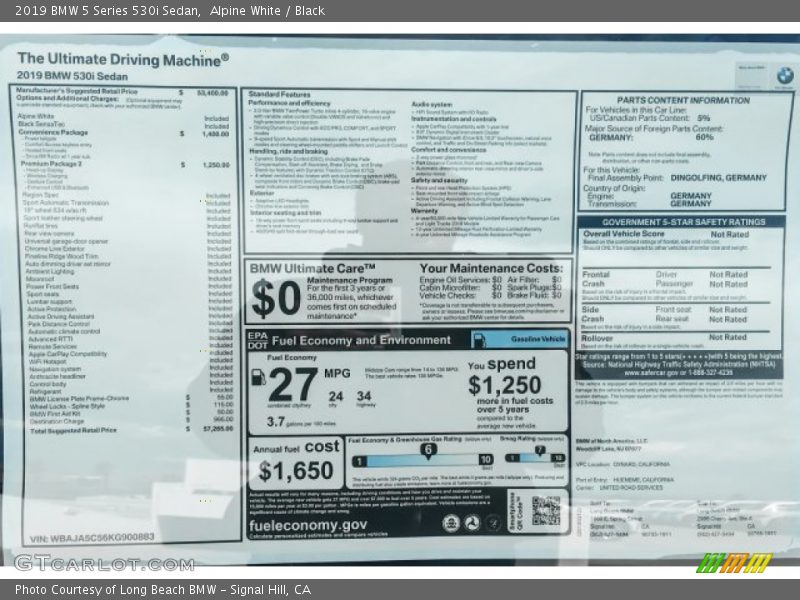Viewport: 800px width, 600px height.
Task: Select the Premium Package 2 line
Action: 125,164
